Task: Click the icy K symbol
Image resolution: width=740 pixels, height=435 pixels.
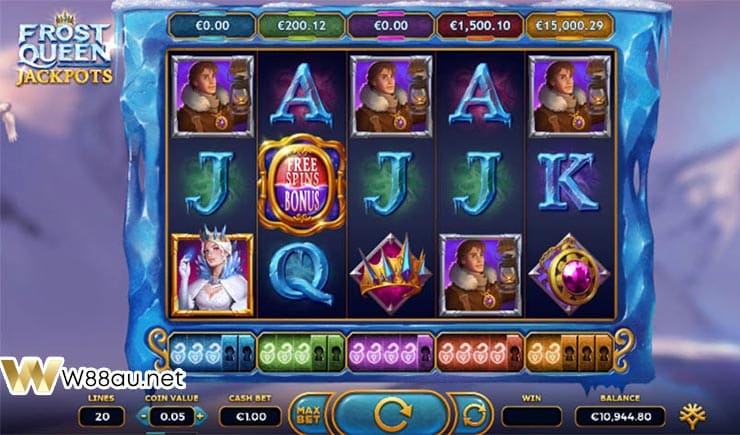Action: 568,183
